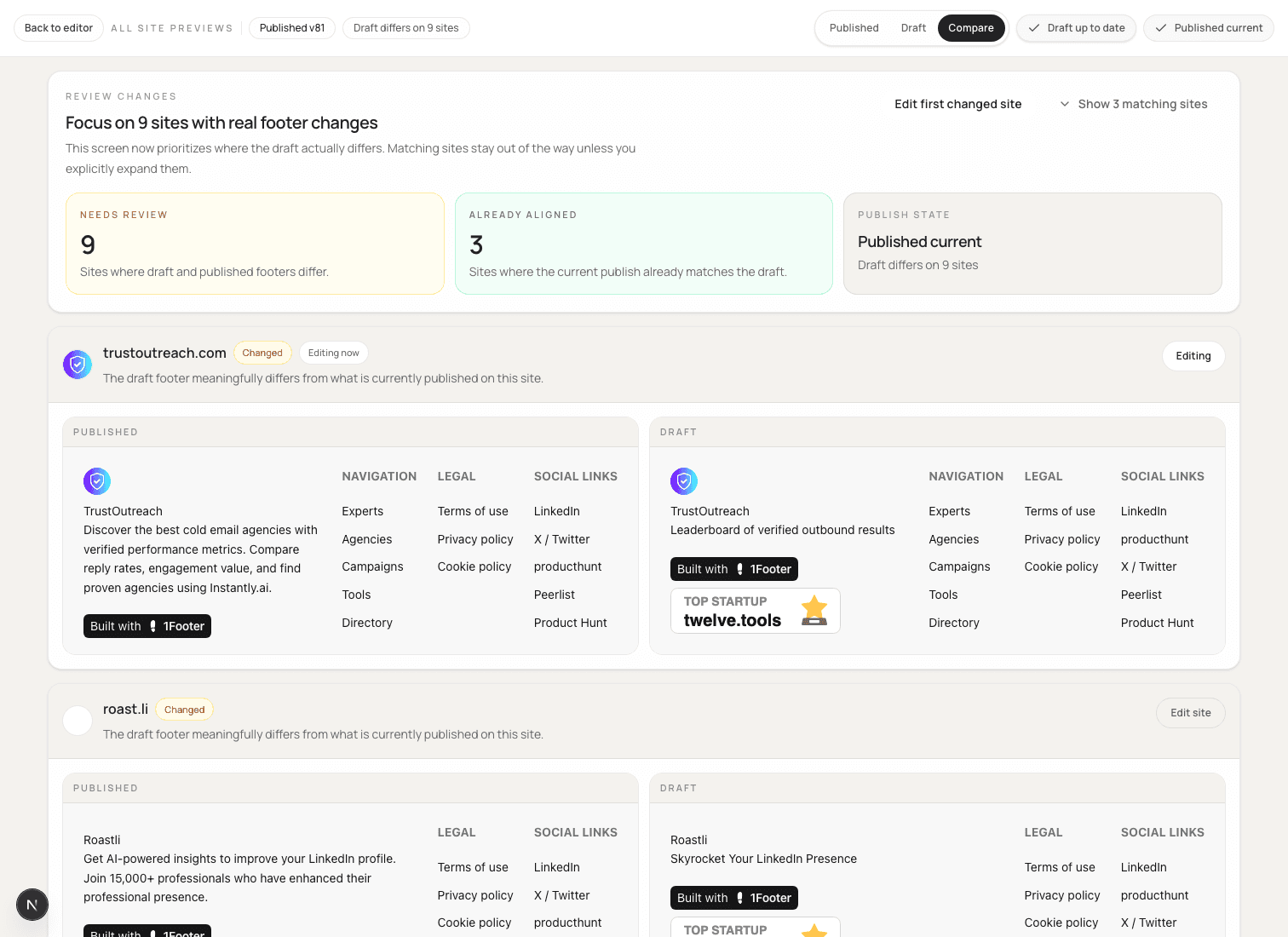This screenshot has width=1288, height=937.
Task: Click the roast.li site name
Action: pyautogui.click(x=125, y=709)
